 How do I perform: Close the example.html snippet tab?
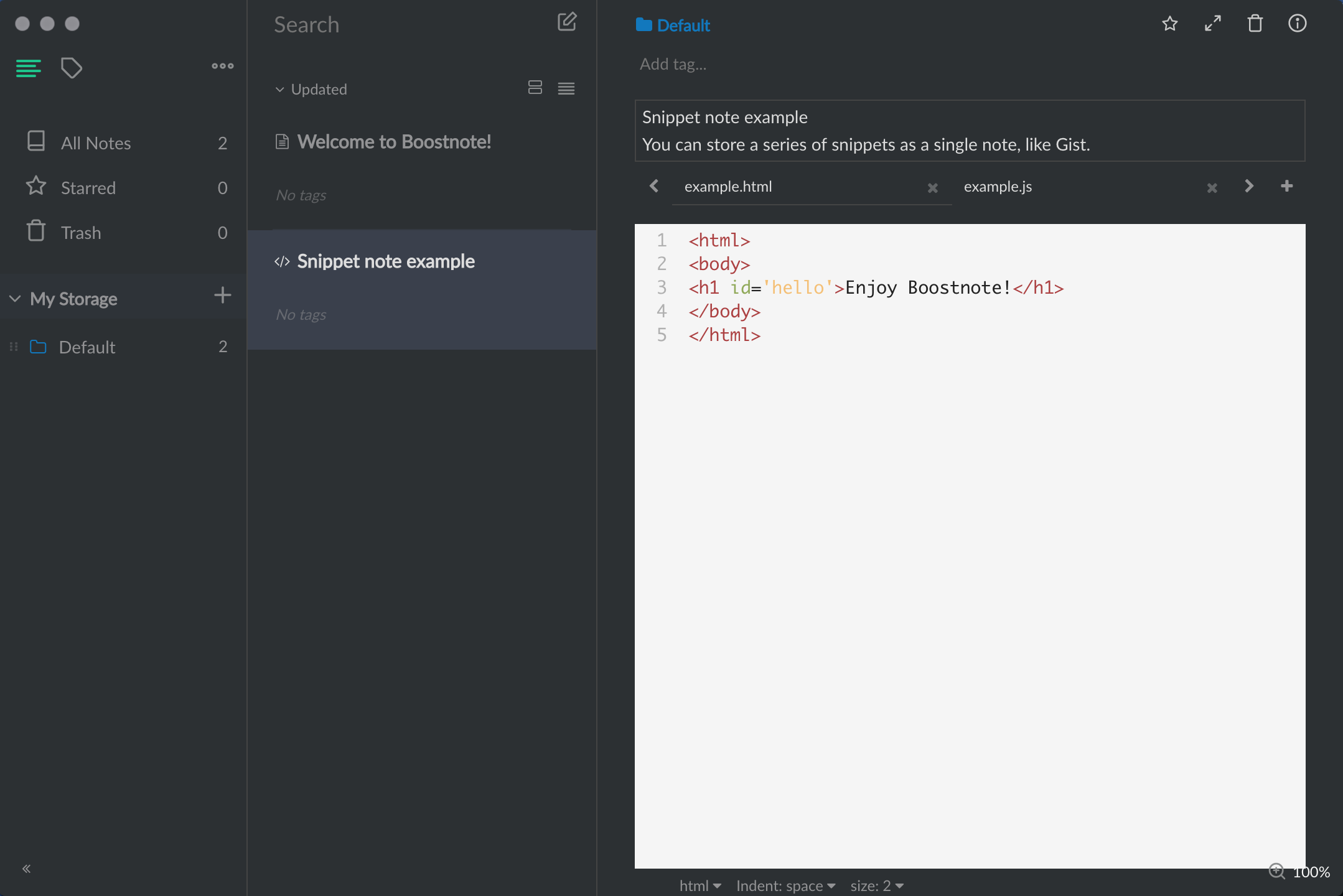click(x=932, y=187)
